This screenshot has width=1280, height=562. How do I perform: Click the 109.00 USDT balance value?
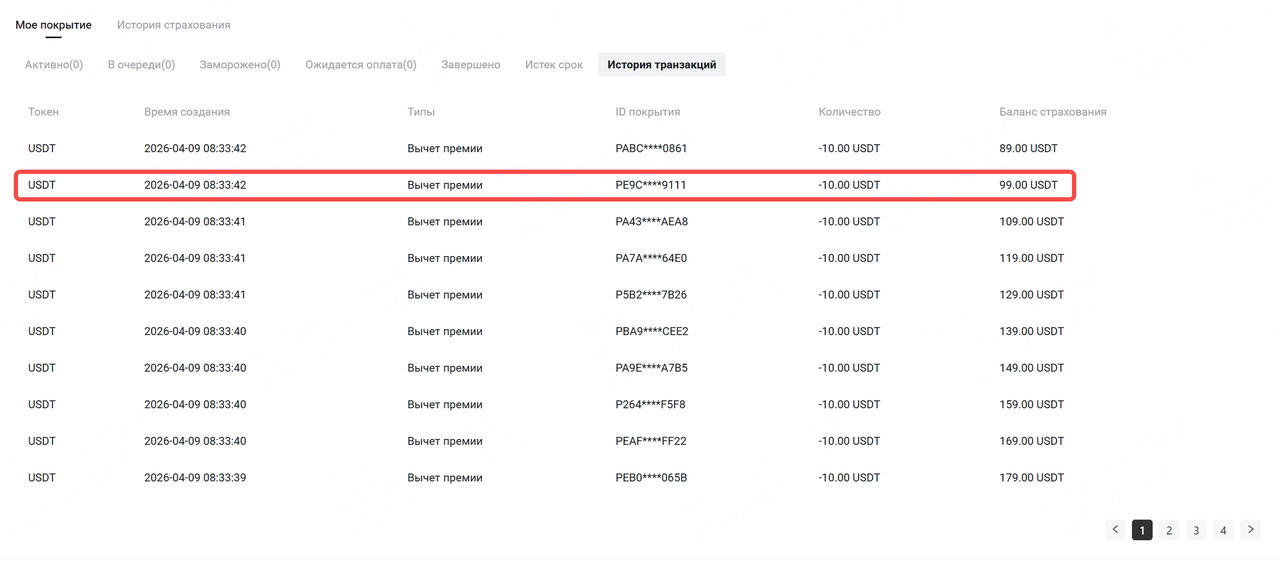point(1032,221)
